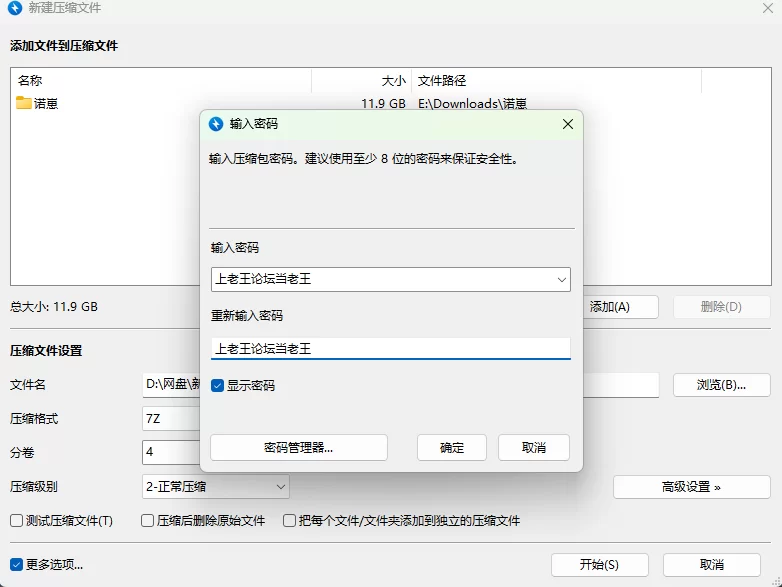Screen dimensions: 782x587
Task: Close the 输入密码 dialog
Action: 568,124
